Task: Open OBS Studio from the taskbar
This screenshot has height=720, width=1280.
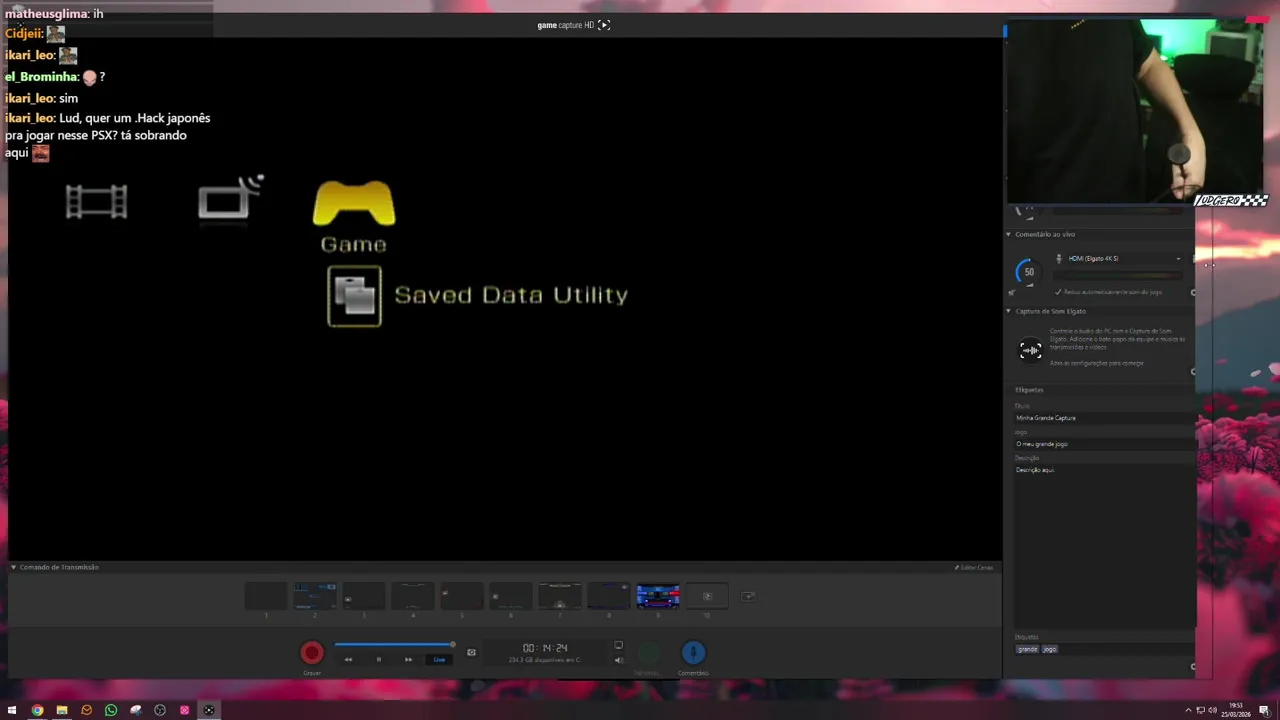Action: coord(160,710)
